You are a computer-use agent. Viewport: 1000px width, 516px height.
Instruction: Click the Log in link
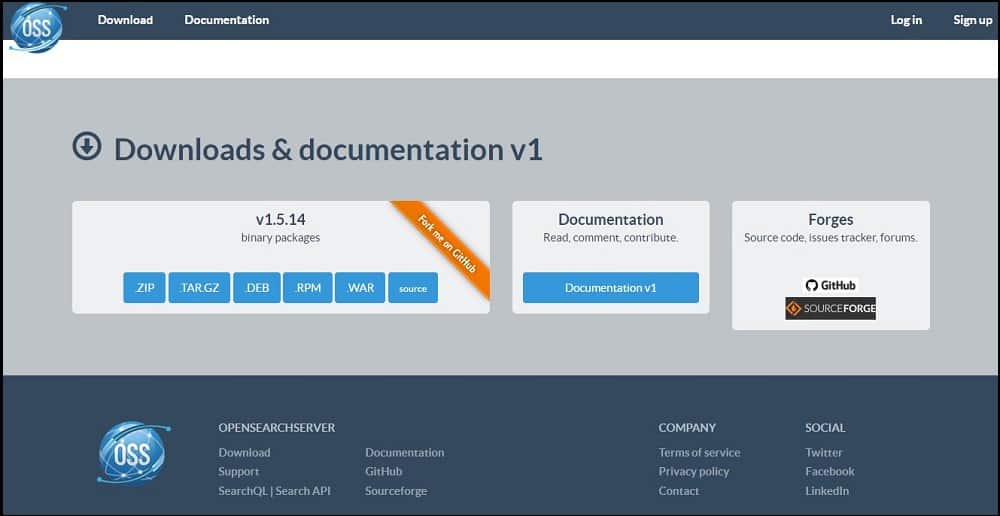[x=906, y=20]
